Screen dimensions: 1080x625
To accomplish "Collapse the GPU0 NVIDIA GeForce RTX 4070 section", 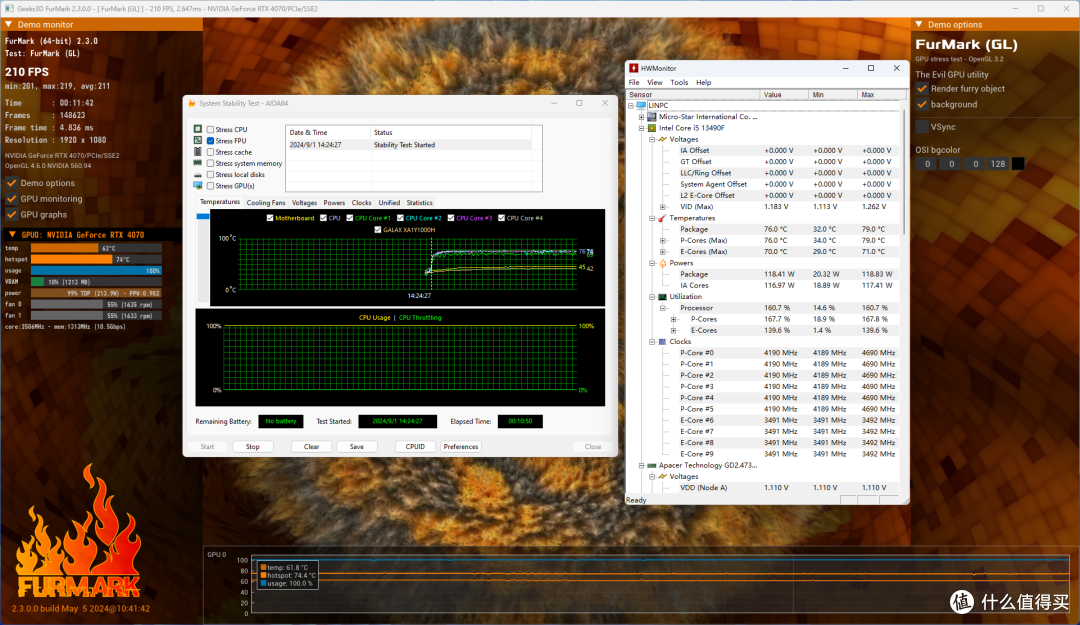I will click(x=12, y=234).
